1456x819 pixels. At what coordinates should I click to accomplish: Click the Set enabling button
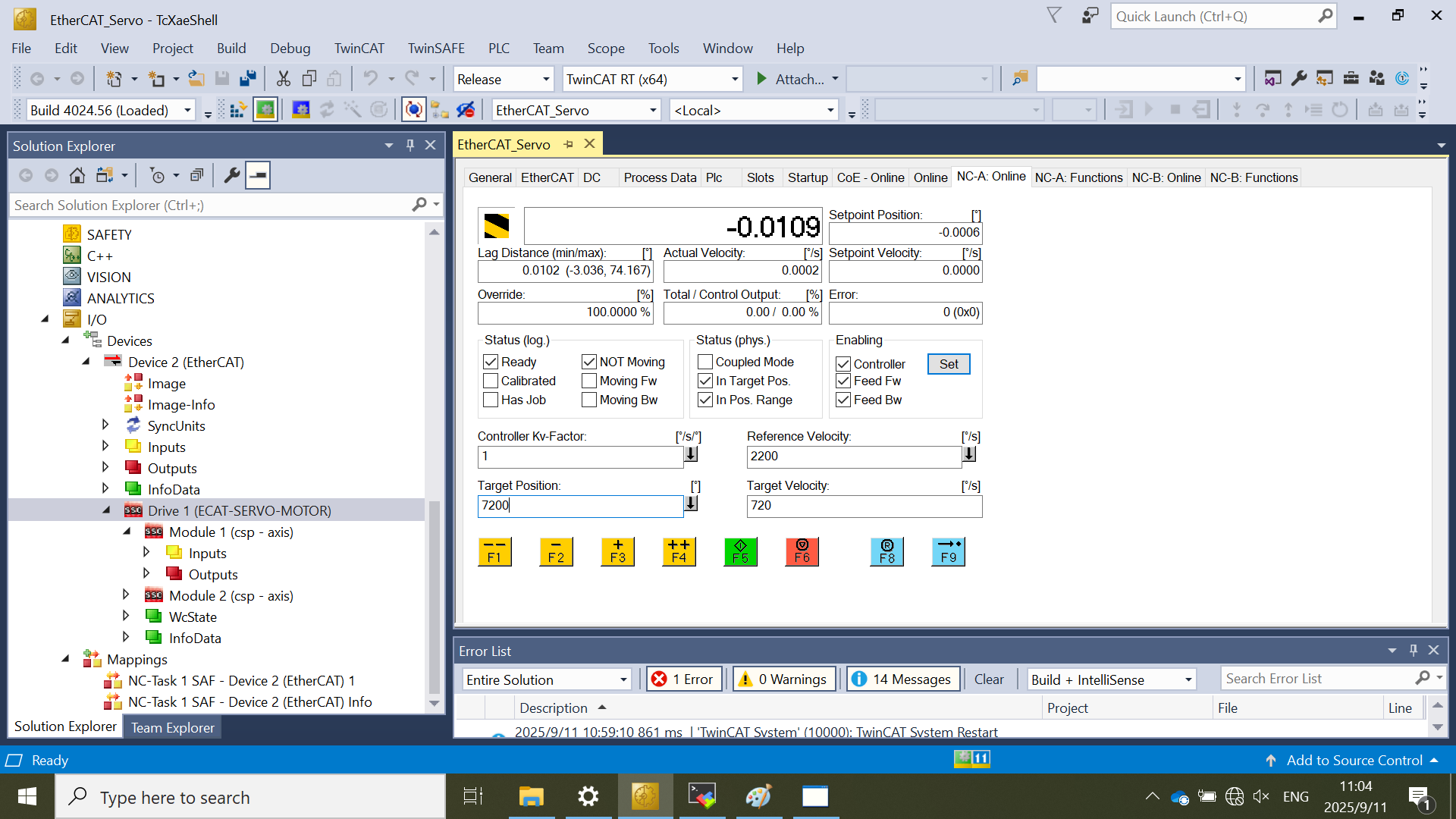948,364
